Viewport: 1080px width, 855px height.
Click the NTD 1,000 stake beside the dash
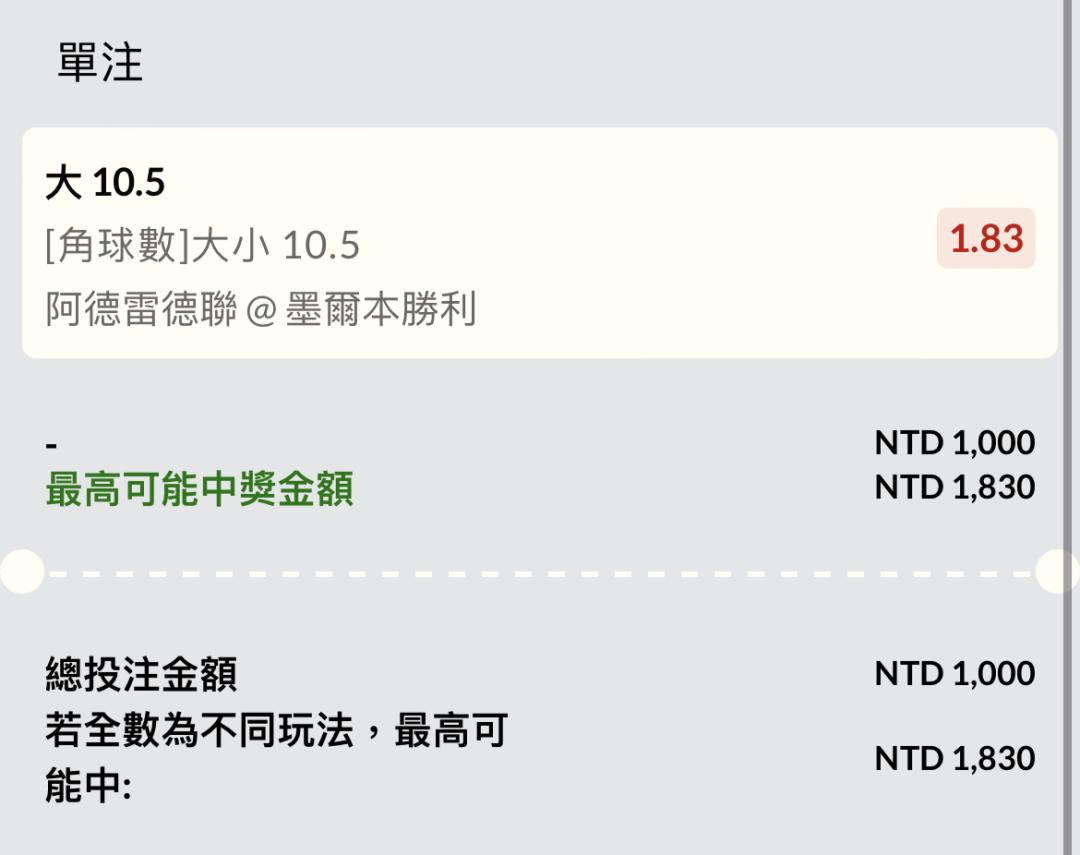(x=954, y=442)
